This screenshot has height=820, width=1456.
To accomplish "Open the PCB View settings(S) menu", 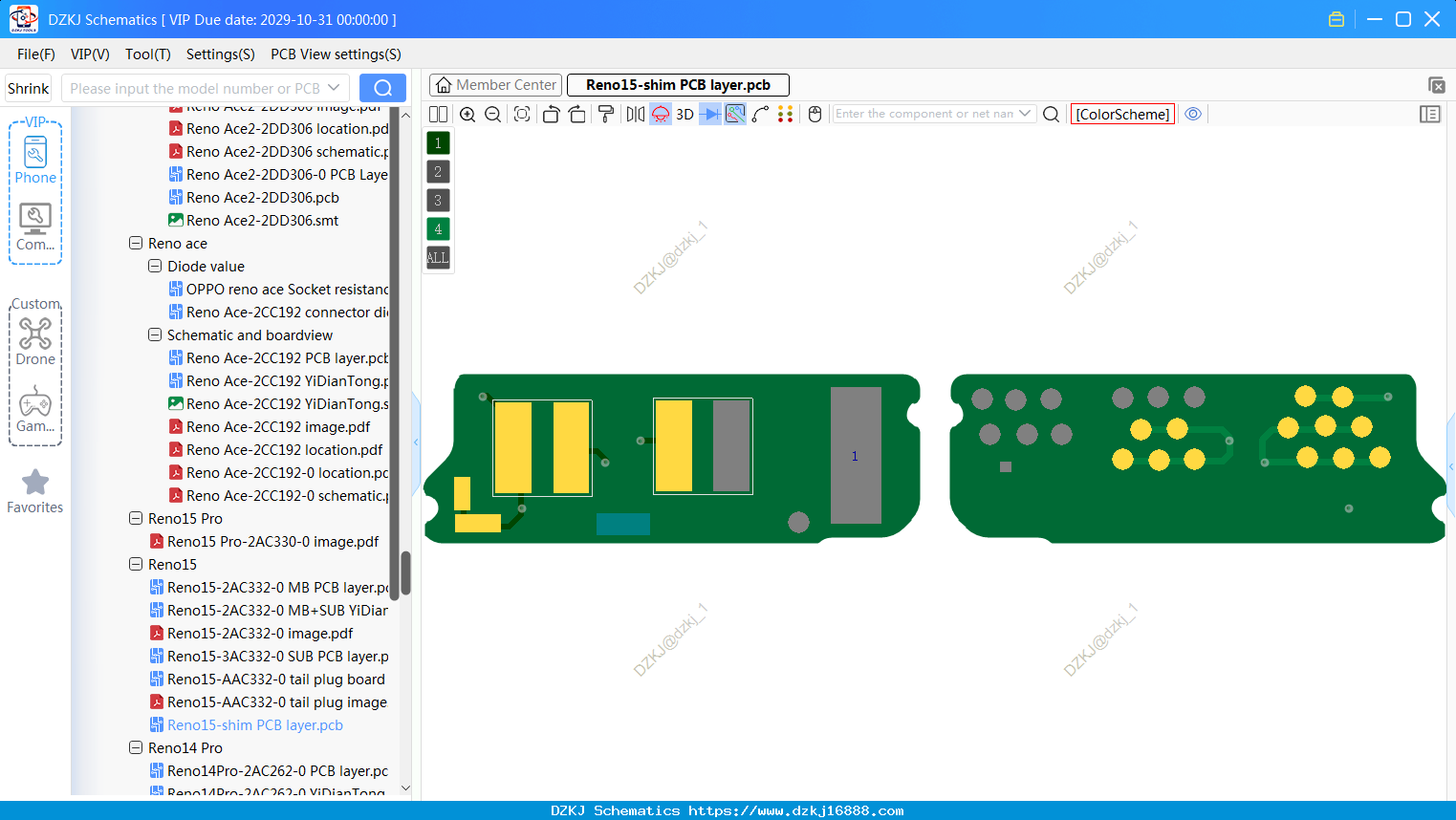I will pos(336,54).
